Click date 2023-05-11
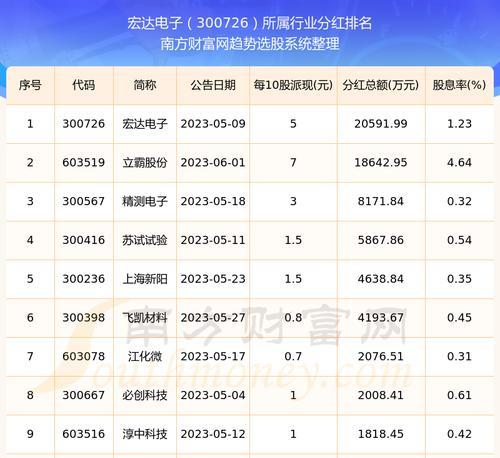500x458 pixels. 213,240
